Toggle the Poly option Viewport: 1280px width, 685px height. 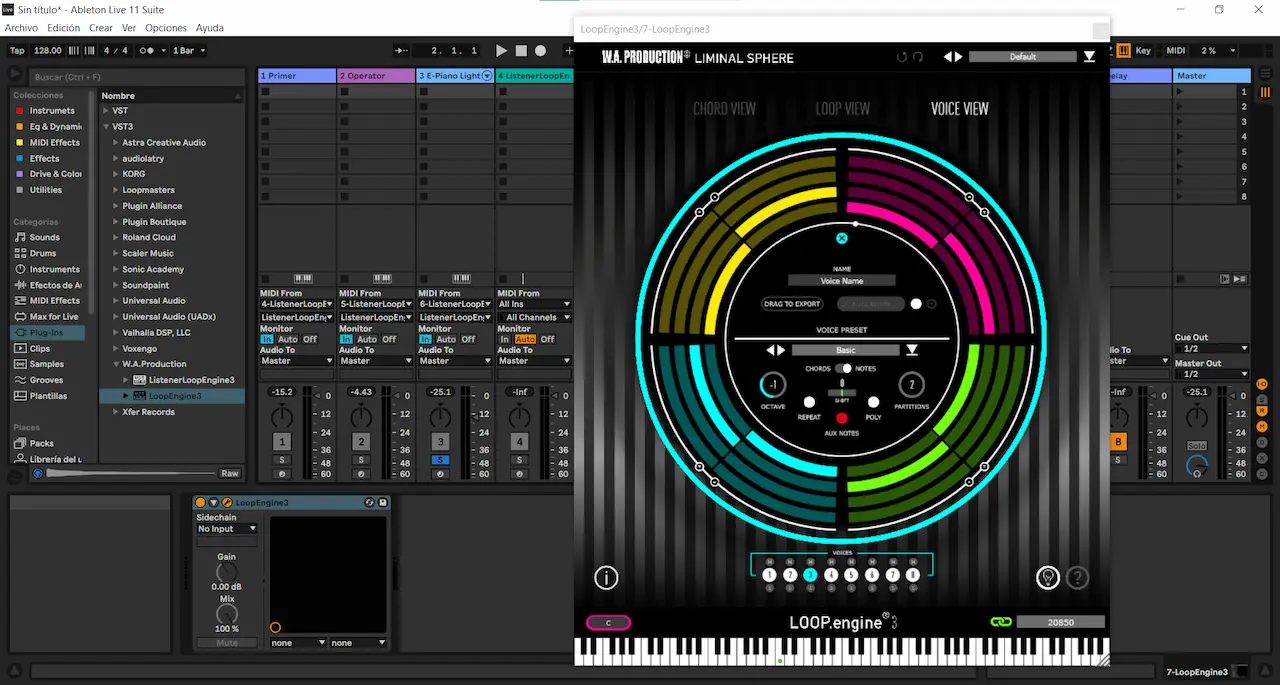873,402
